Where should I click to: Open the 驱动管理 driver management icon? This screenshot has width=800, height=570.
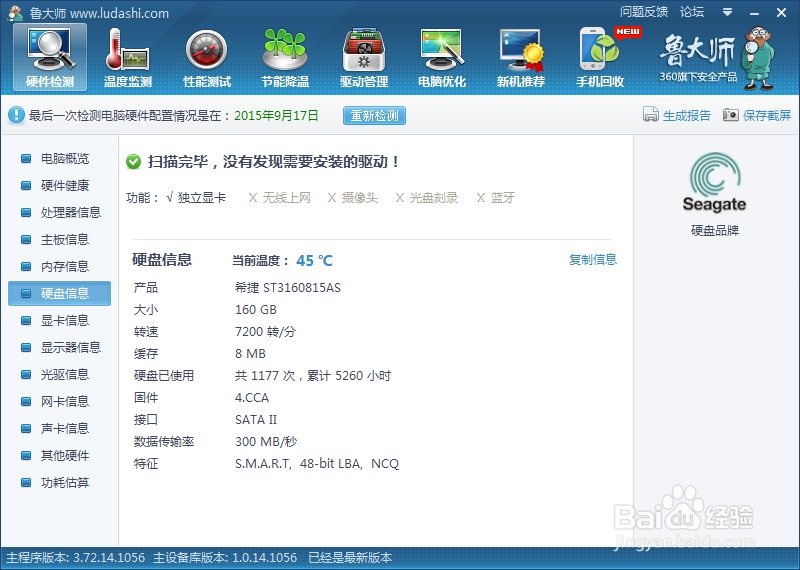click(x=364, y=57)
